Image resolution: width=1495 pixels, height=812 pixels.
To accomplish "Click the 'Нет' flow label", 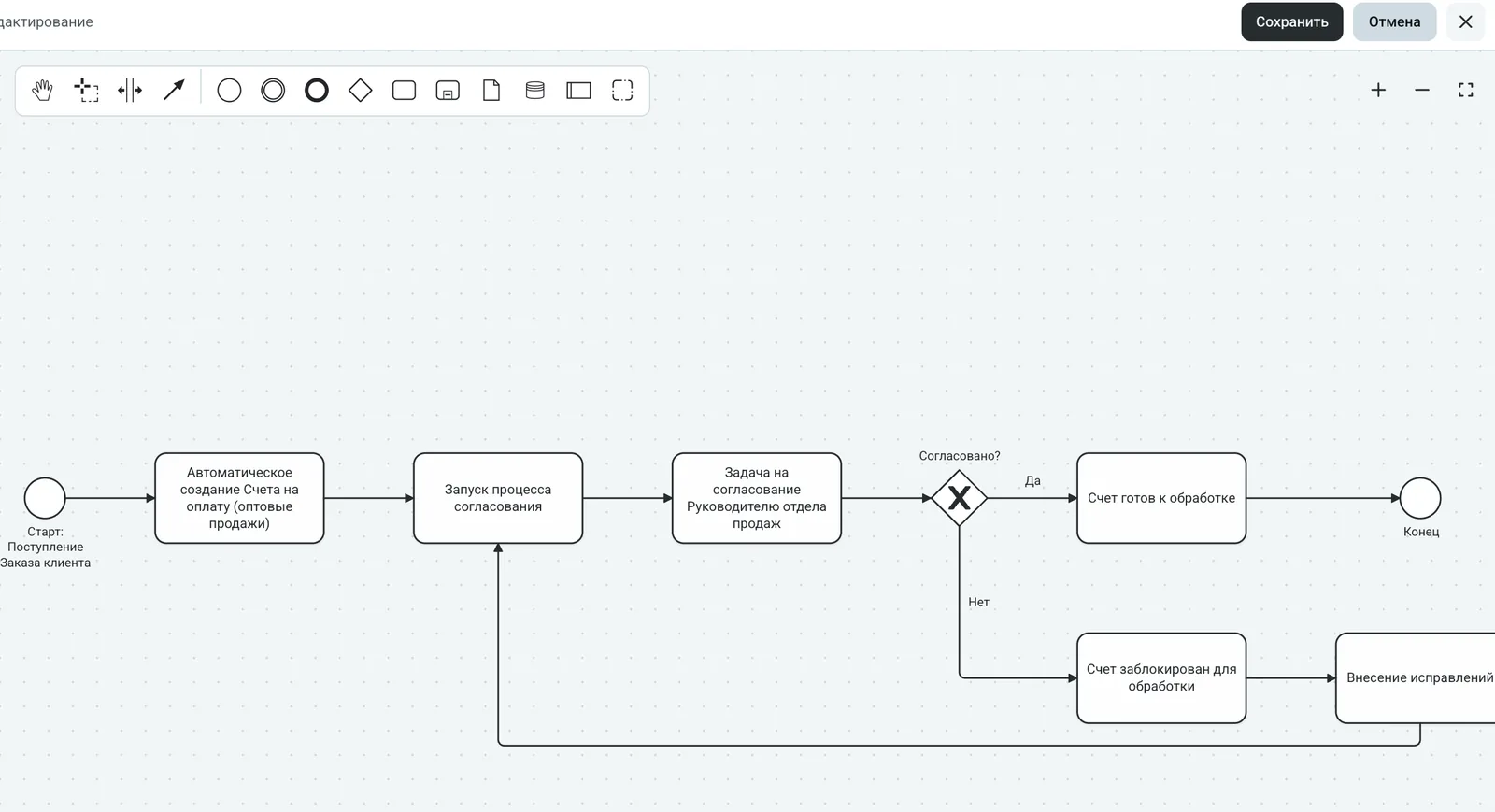I will (x=979, y=603).
